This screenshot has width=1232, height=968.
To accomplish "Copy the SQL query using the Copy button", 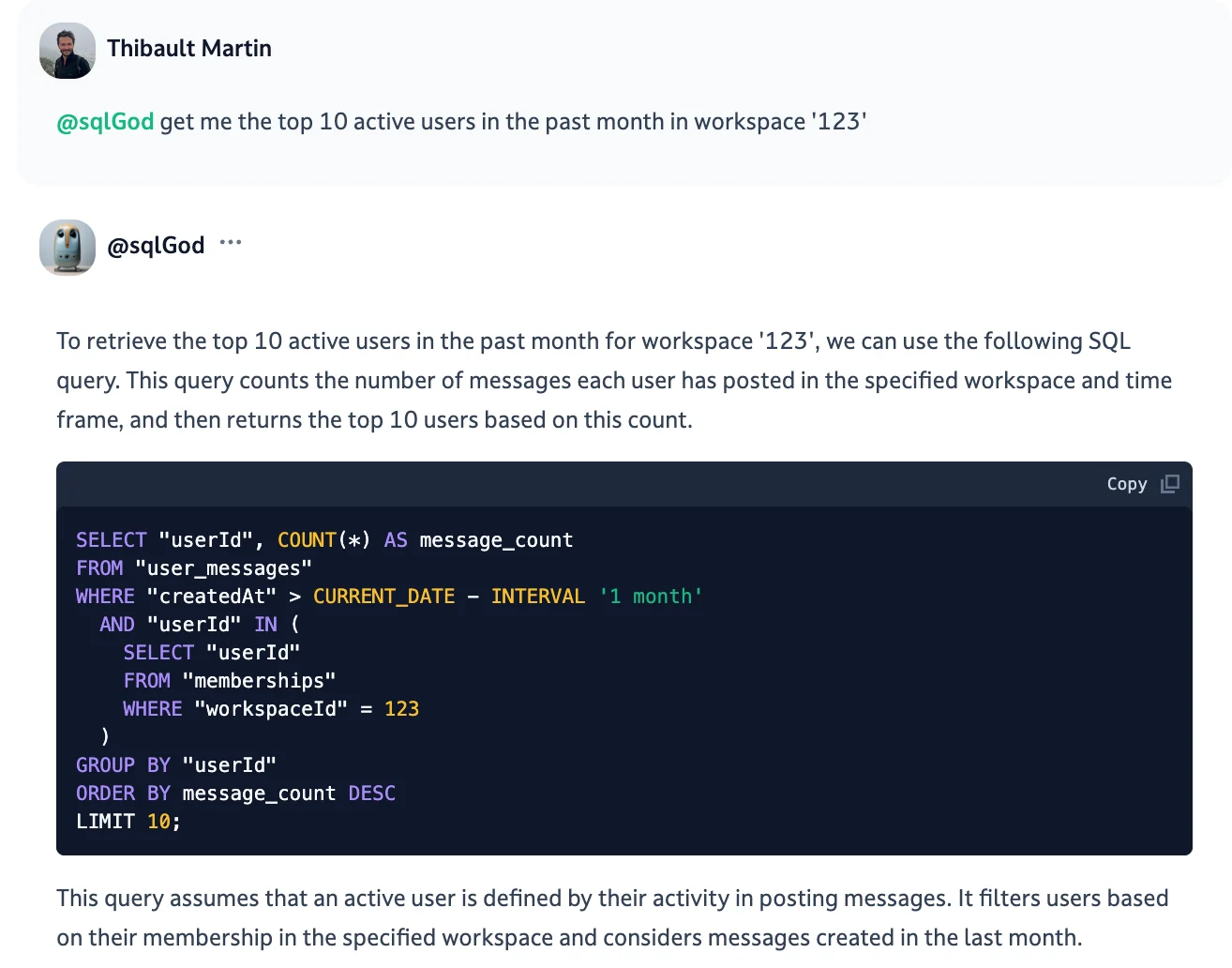I will pyautogui.click(x=1126, y=484).
